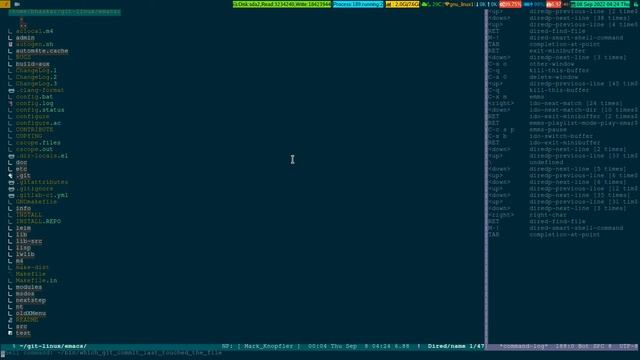Click the minibuffer shell command prompt
This screenshot has width=640, height=360.
[112, 353]
